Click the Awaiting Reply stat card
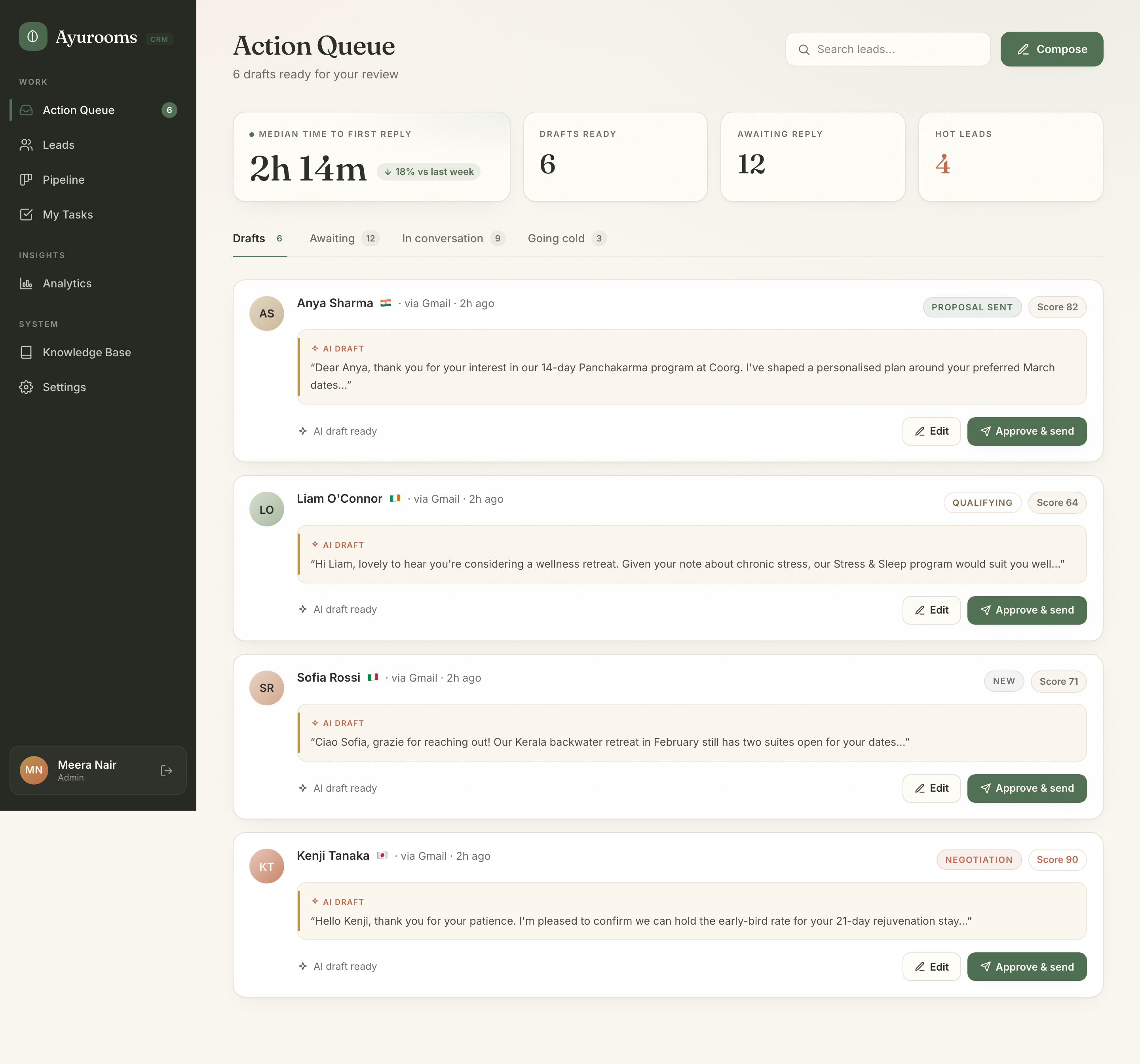The height and width of the screenshot is (1064, 1140). pos(813,157)
